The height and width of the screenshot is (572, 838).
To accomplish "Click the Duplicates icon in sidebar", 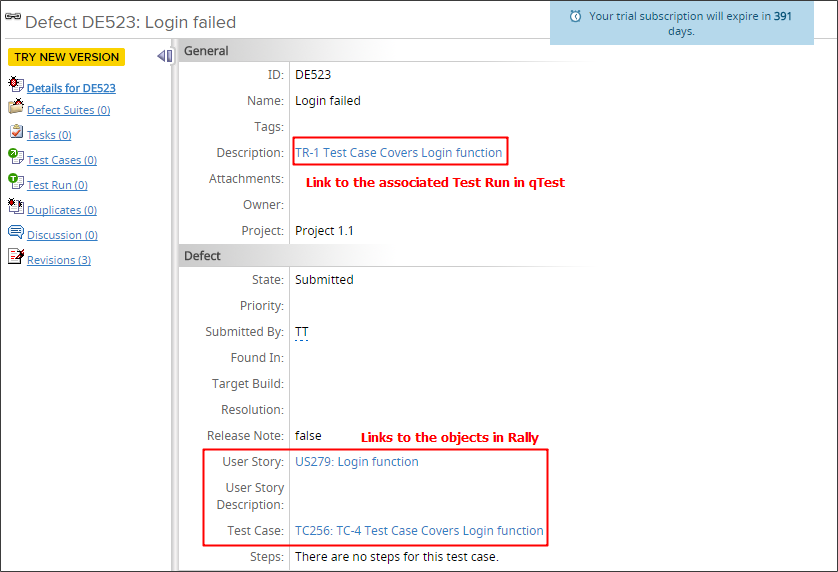I will [15, 208].
